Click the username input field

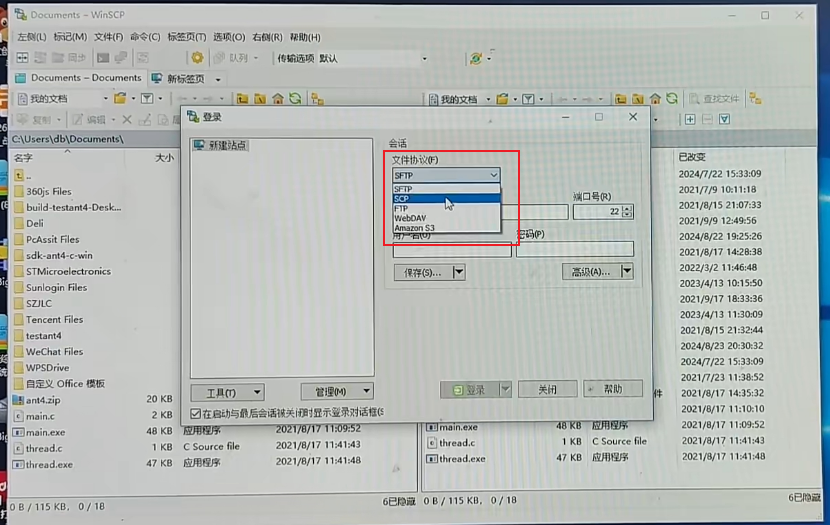tap(452, 250)
